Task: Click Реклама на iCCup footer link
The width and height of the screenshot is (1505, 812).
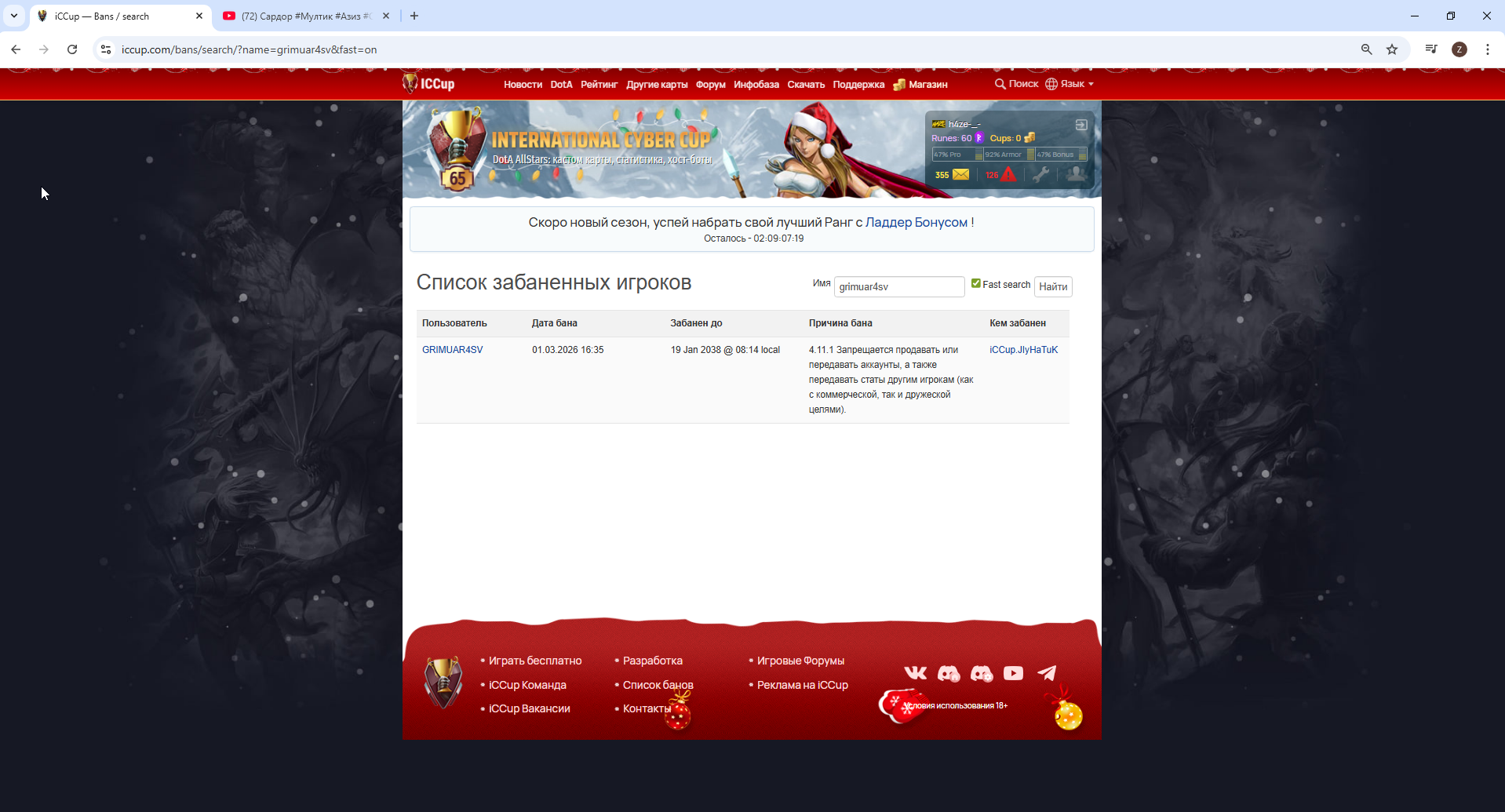Action: click(x=803, y=685)
